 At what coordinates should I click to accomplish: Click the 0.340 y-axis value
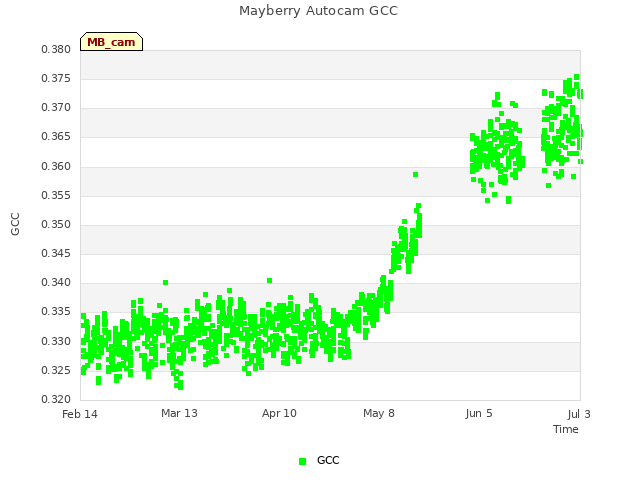[56, 282]
